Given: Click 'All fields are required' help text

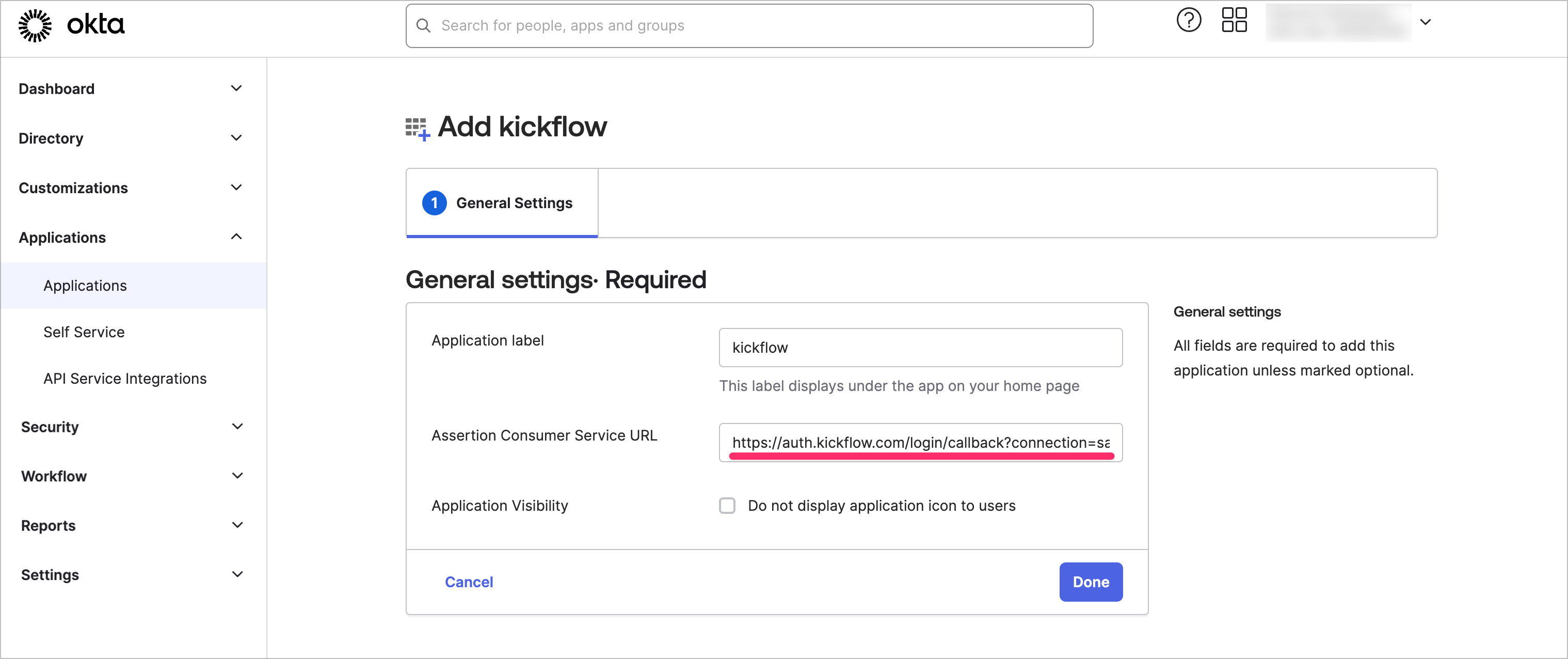Looking at the screenshot, I should pyautogui.click(x=1293, y=358).
